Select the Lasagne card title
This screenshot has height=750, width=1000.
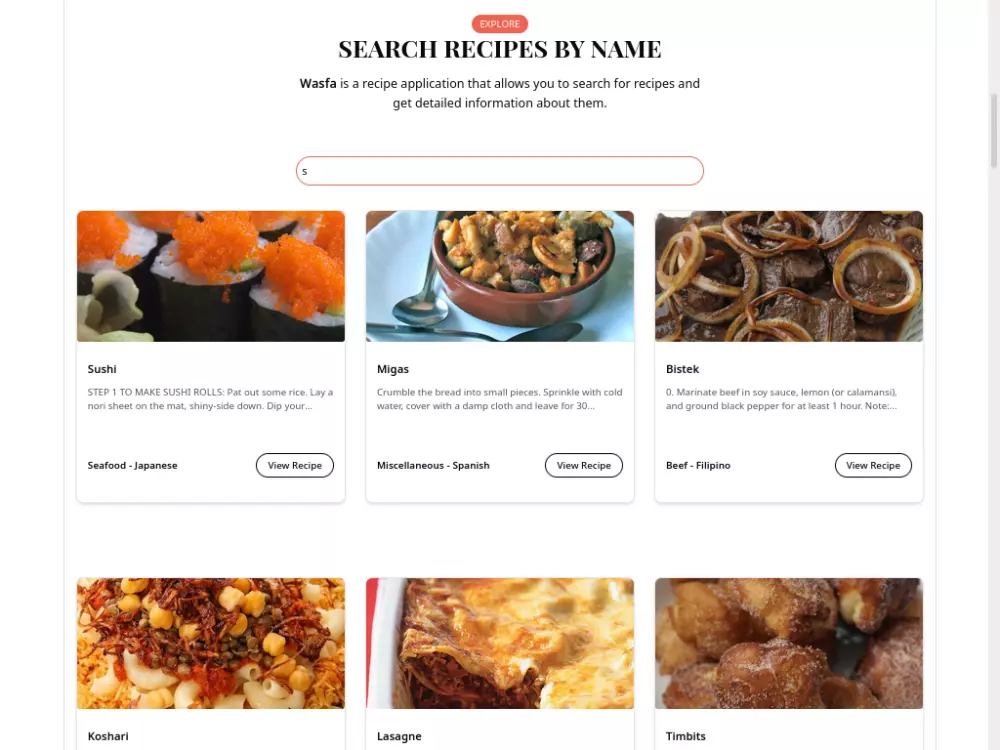(x=399, y=736)
